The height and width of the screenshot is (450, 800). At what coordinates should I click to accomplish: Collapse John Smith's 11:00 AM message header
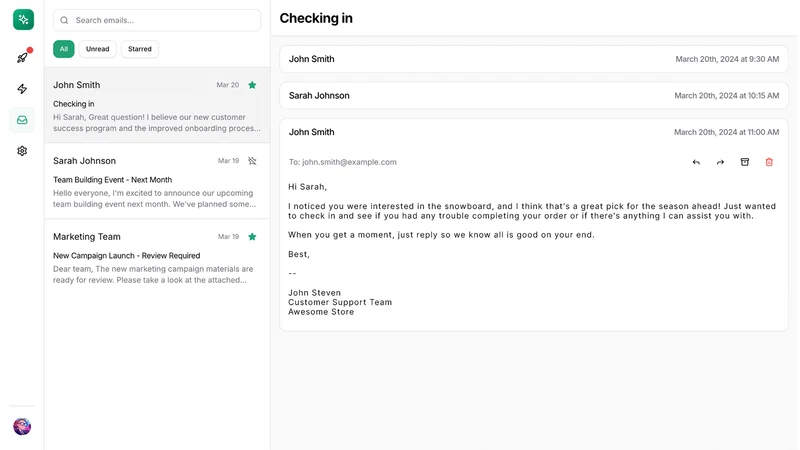pyautogui.click(x=534, y=132)
